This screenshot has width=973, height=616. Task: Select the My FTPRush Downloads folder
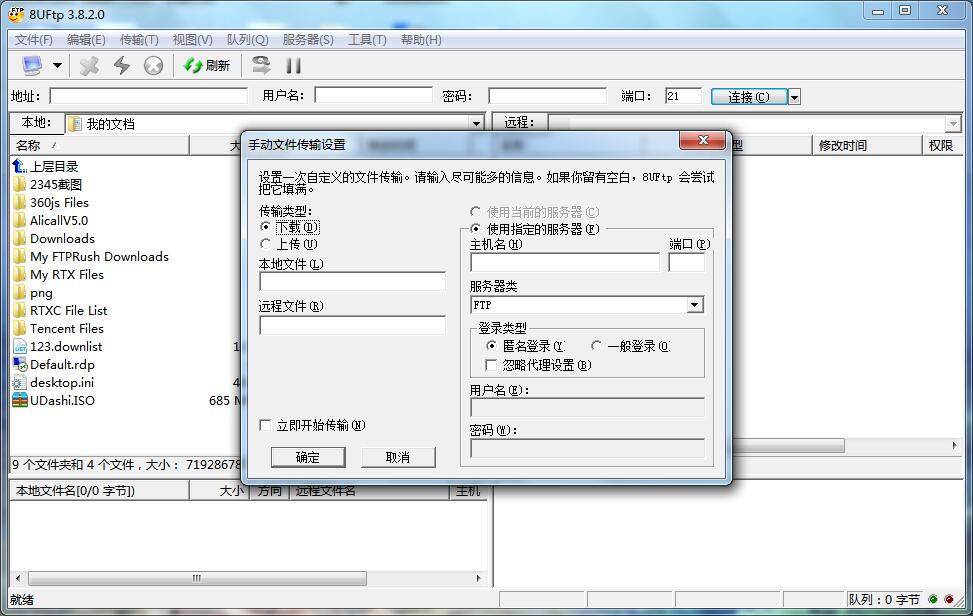[91, 256]
